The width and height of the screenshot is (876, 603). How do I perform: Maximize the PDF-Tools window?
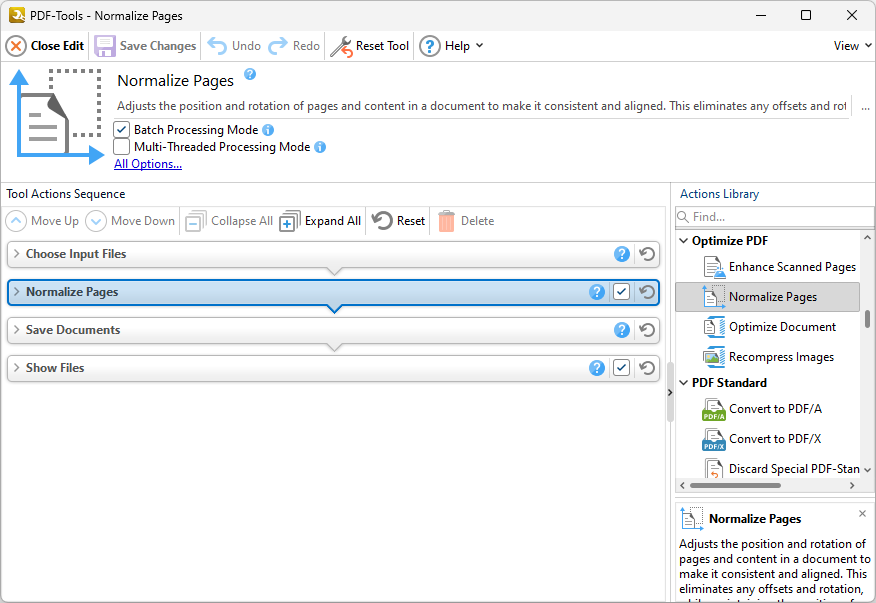[x=806, y=15]
